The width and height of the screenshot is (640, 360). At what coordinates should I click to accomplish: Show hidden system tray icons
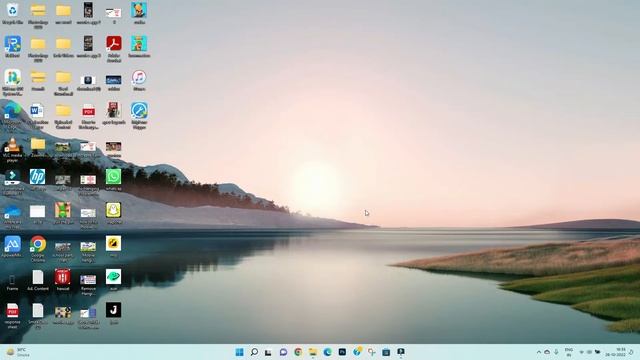pyautogui.click(x=539, y=352)
